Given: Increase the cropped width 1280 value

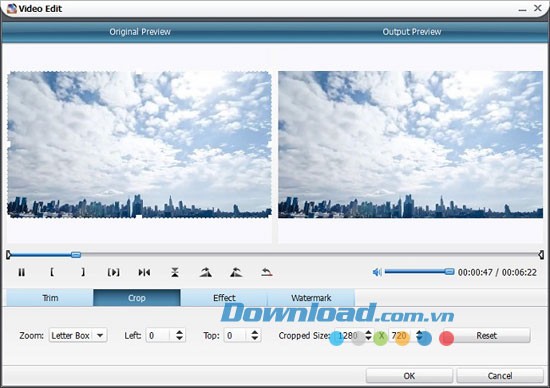Looking at the screenshot, I should [368, 332].
